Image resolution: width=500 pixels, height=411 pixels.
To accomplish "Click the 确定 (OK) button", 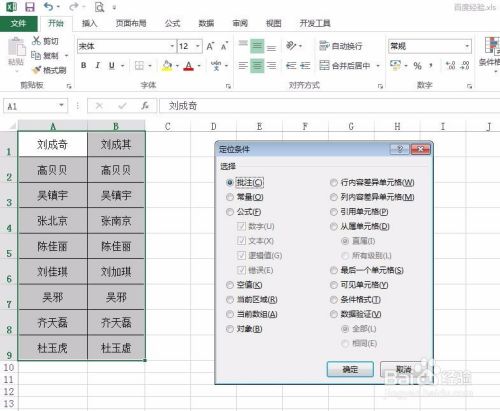I will (x=350, y=369).
